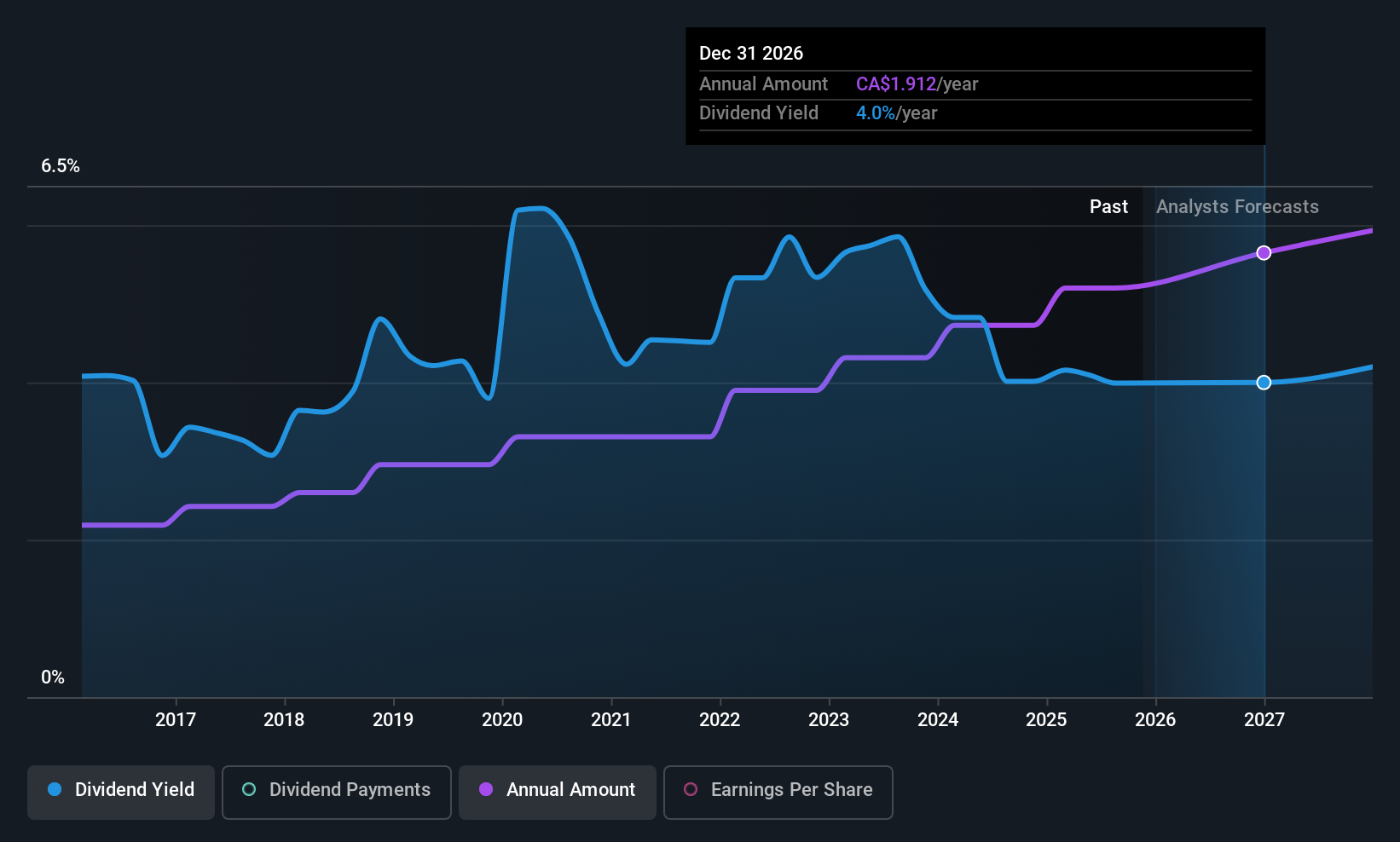The height and width of the screenshot is (842, 1400).
Task: Click the CA$1.912 annual amount value
Action: tap(895, 84)
